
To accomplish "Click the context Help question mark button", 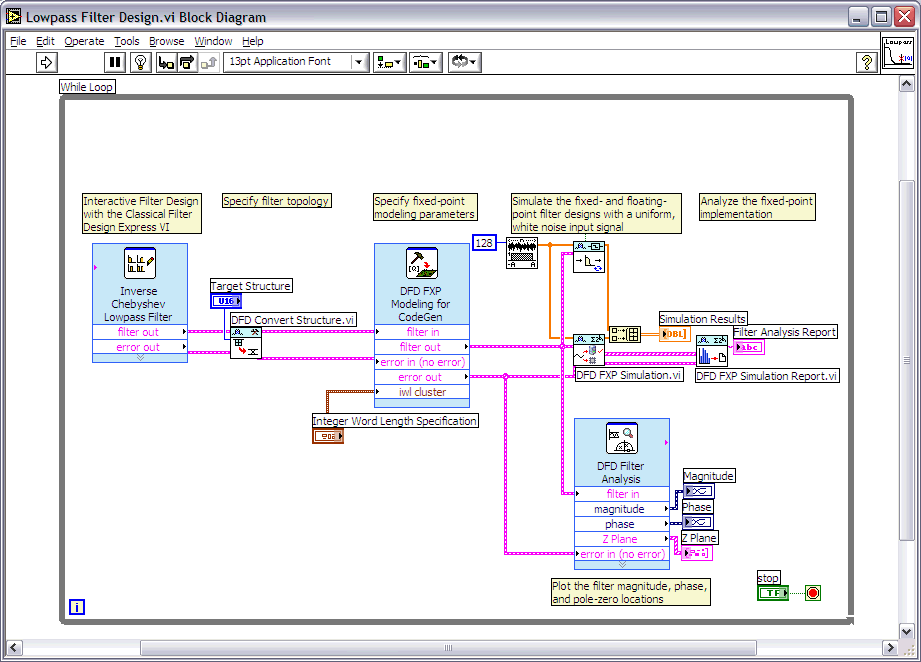I will pos(867,62).
